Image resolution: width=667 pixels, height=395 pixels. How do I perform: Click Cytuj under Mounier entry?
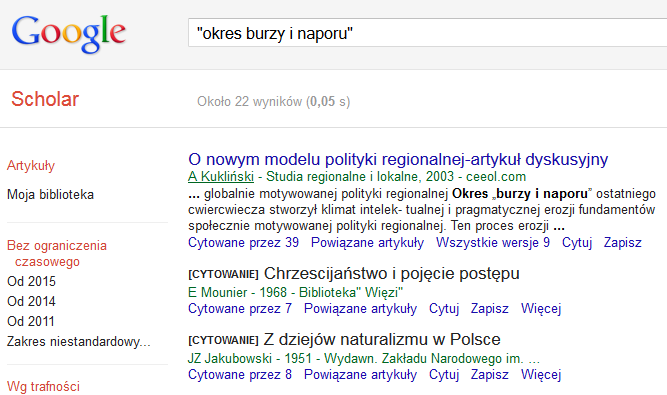pos(444,308)
